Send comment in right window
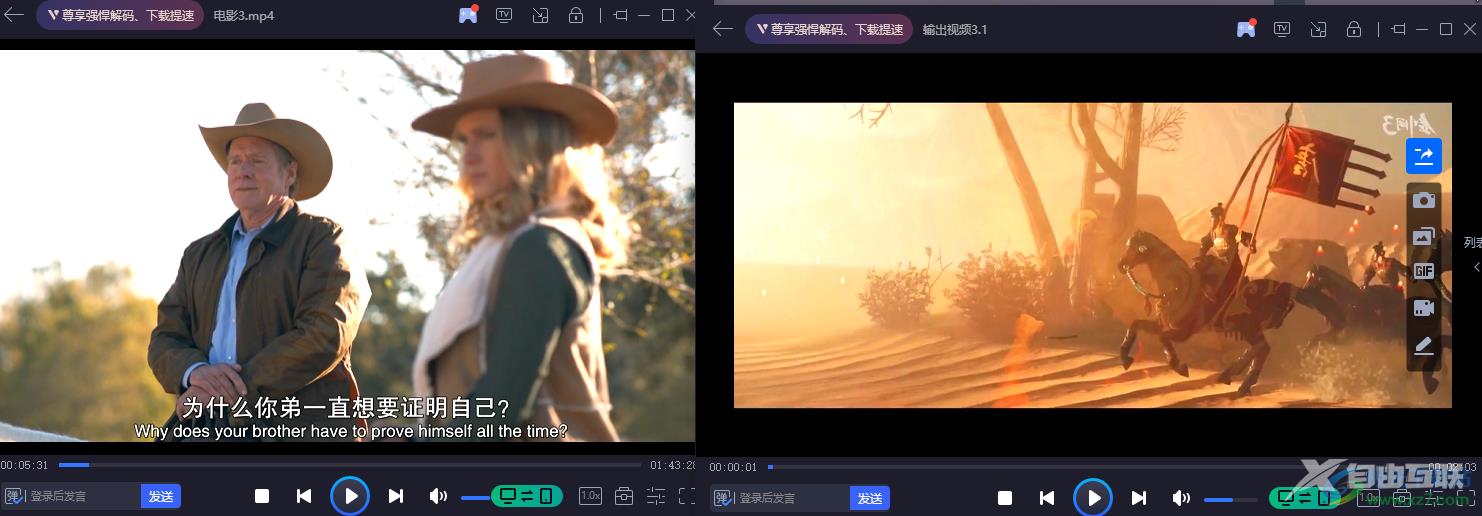 (x=870, y=498)
